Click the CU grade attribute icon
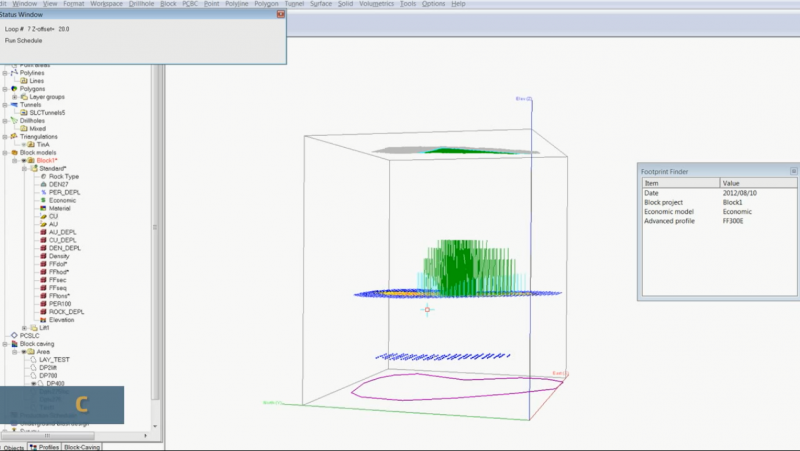The width and height of the screenshot is (800, 451). tap(42, 216)
